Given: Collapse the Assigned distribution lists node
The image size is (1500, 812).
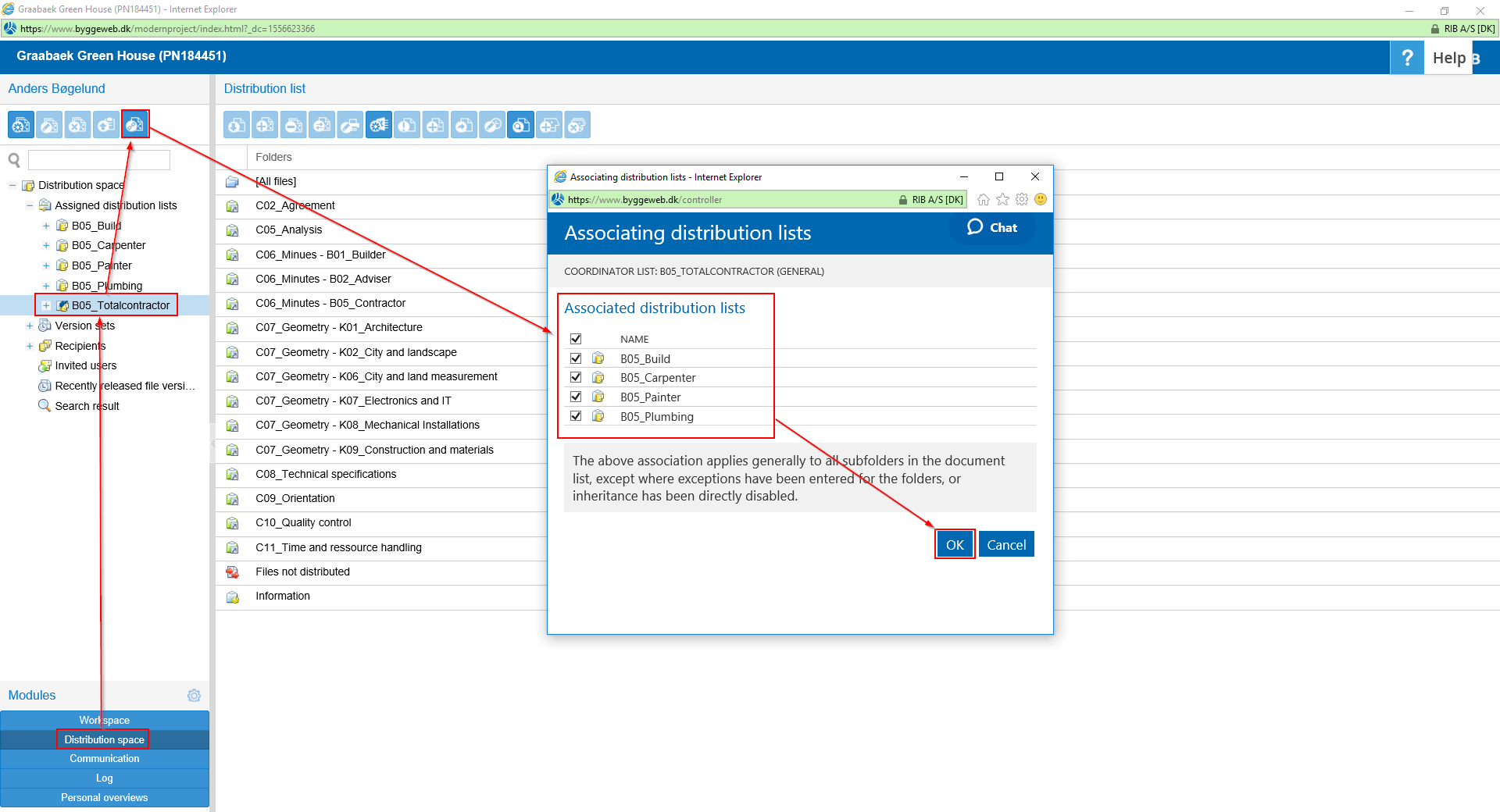Looking at the screenshot, I should (x=30, y=205).
